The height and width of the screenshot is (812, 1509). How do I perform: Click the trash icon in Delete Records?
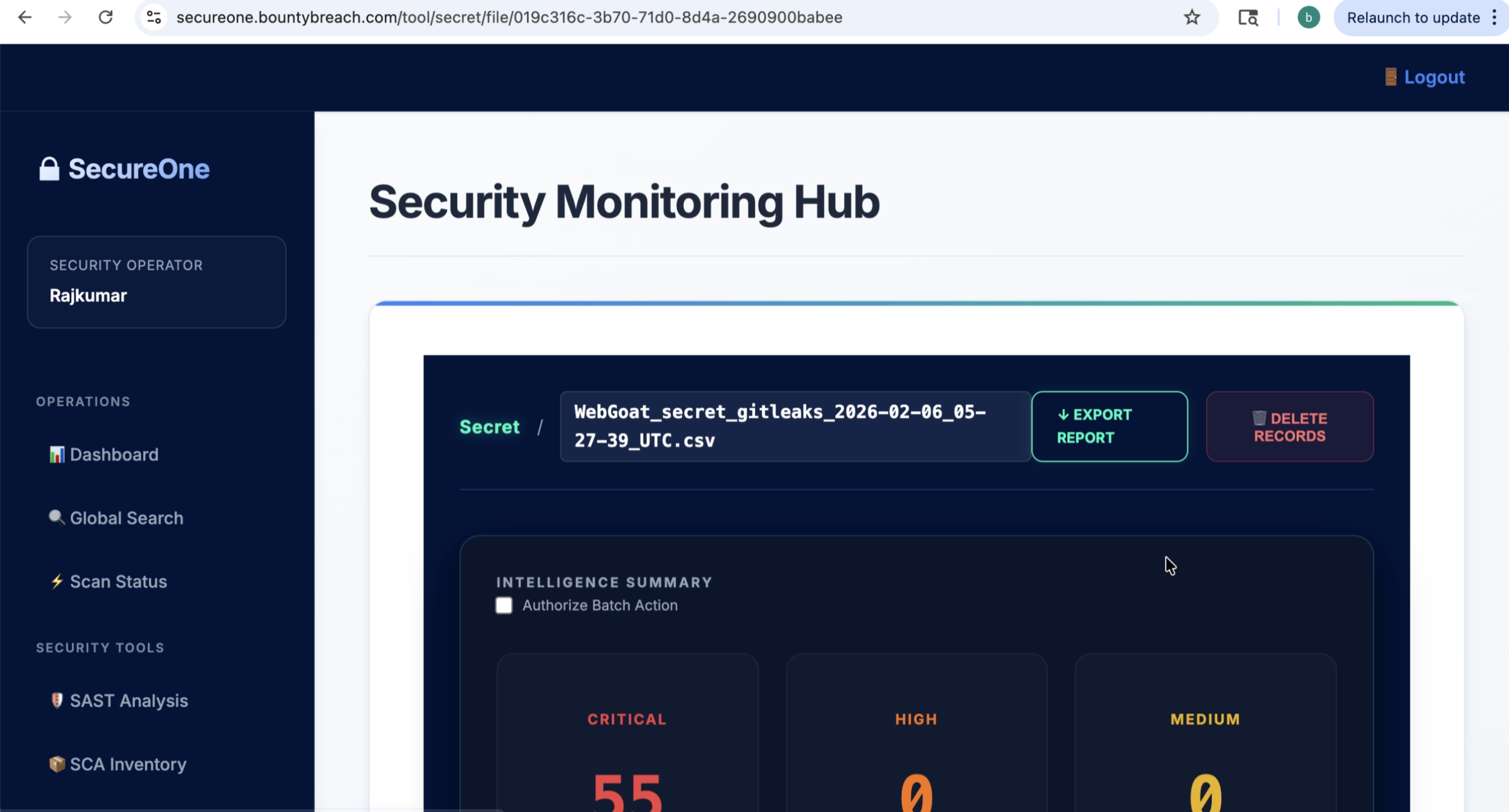1259,417
